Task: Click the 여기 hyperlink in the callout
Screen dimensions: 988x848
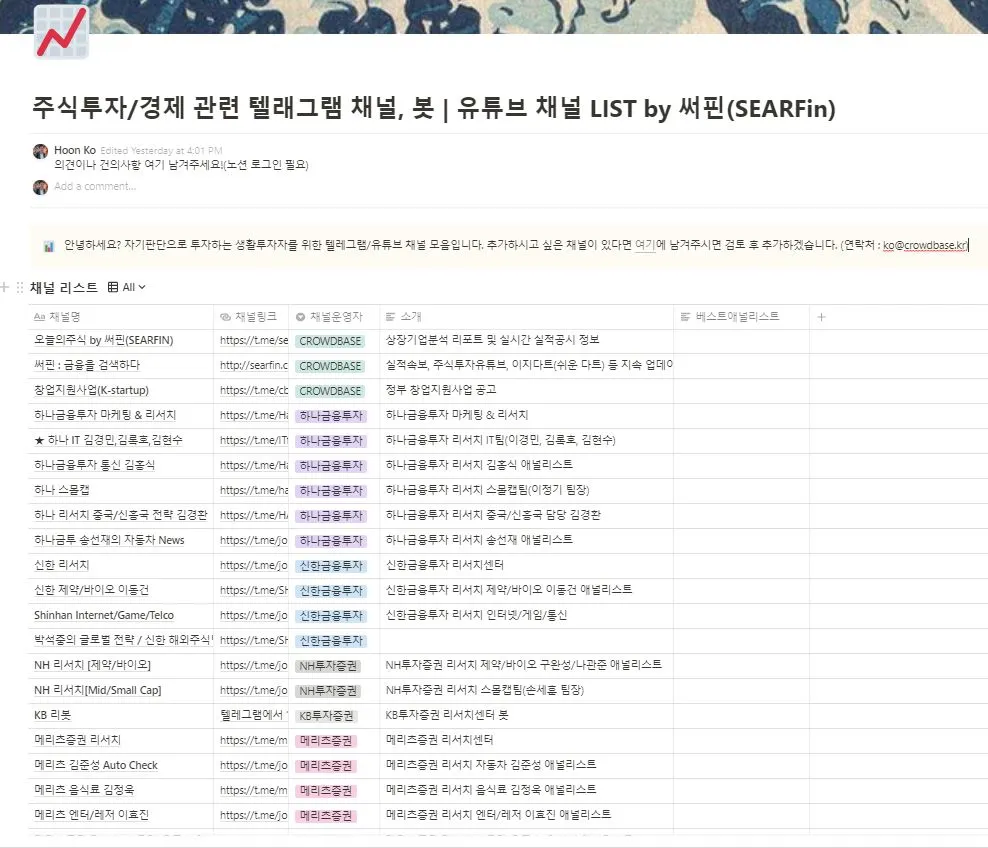Action: (645, 243)
